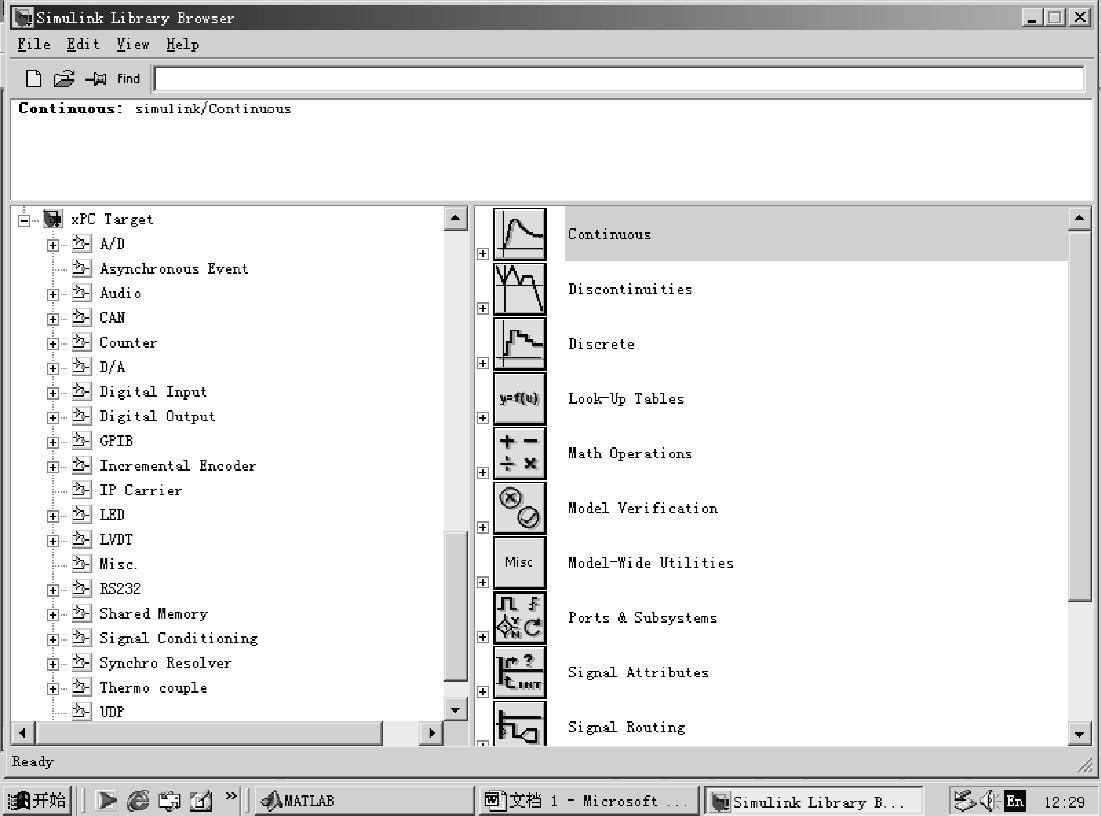
Task: Click the UDP library node icon
Action: click(x=81, y=711)
